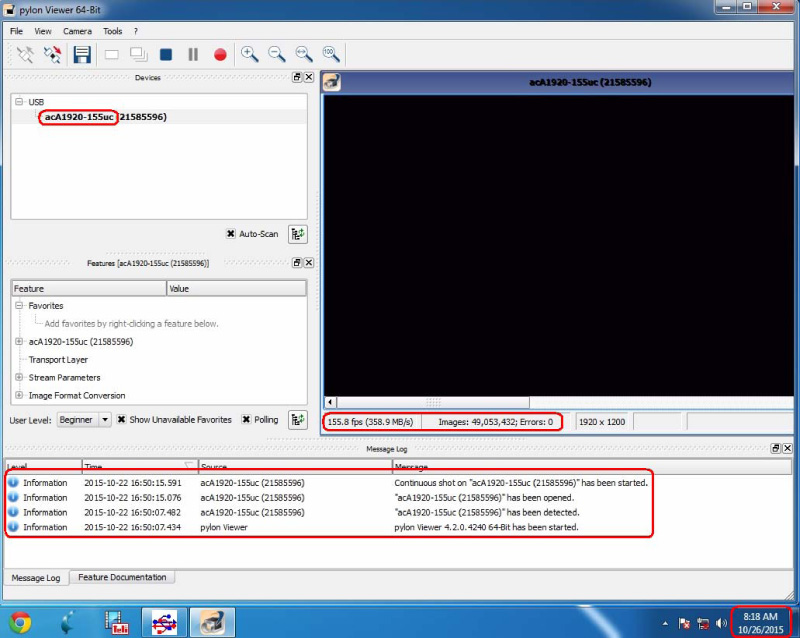Close the Devices panel
Viewport: 800px width, 638px height.
pyautogui.click(x=309, y=77)
